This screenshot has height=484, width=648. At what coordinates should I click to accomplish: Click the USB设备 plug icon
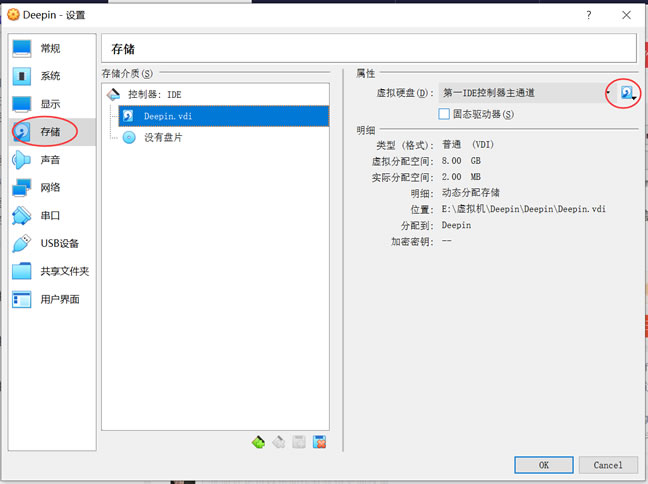click(21, 243)
